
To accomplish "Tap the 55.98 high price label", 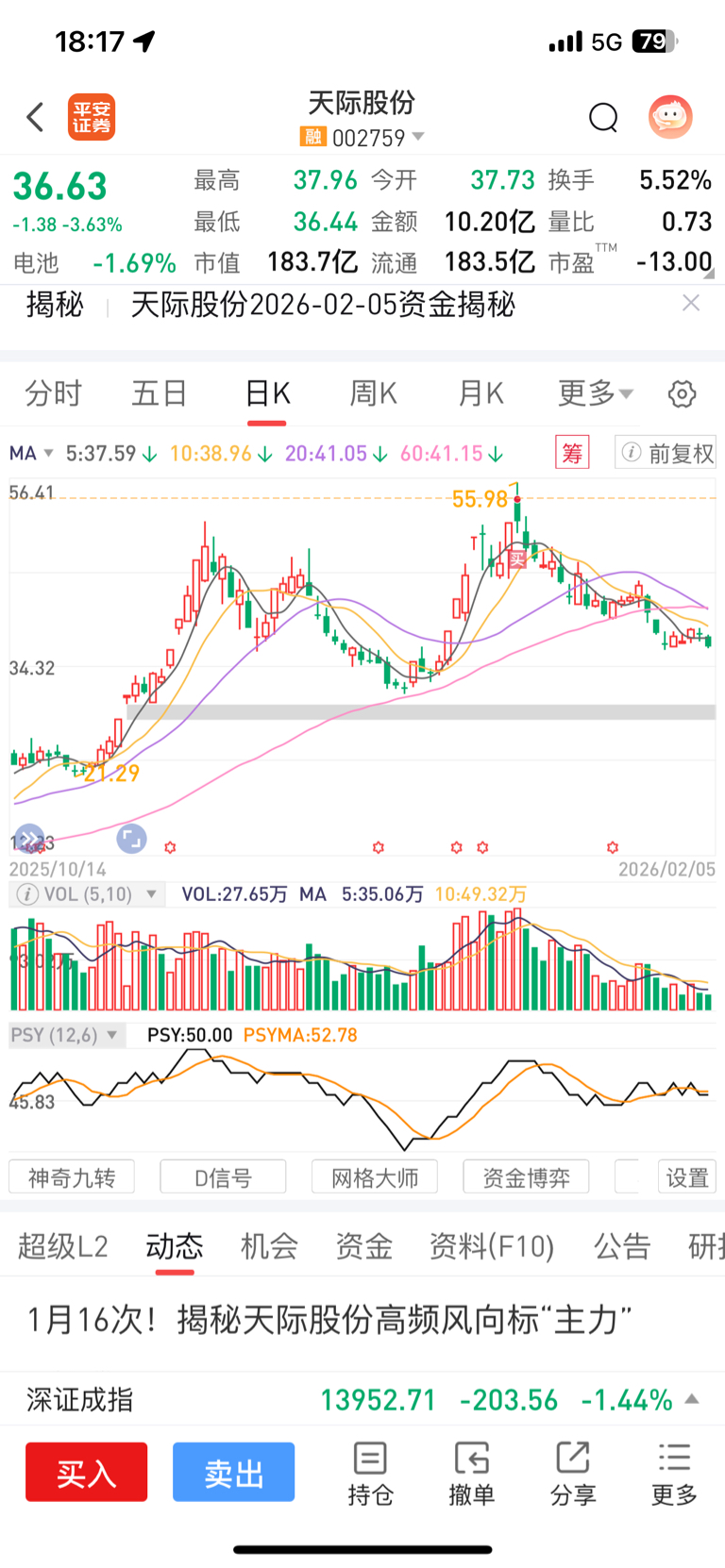I will pos(481,499).
